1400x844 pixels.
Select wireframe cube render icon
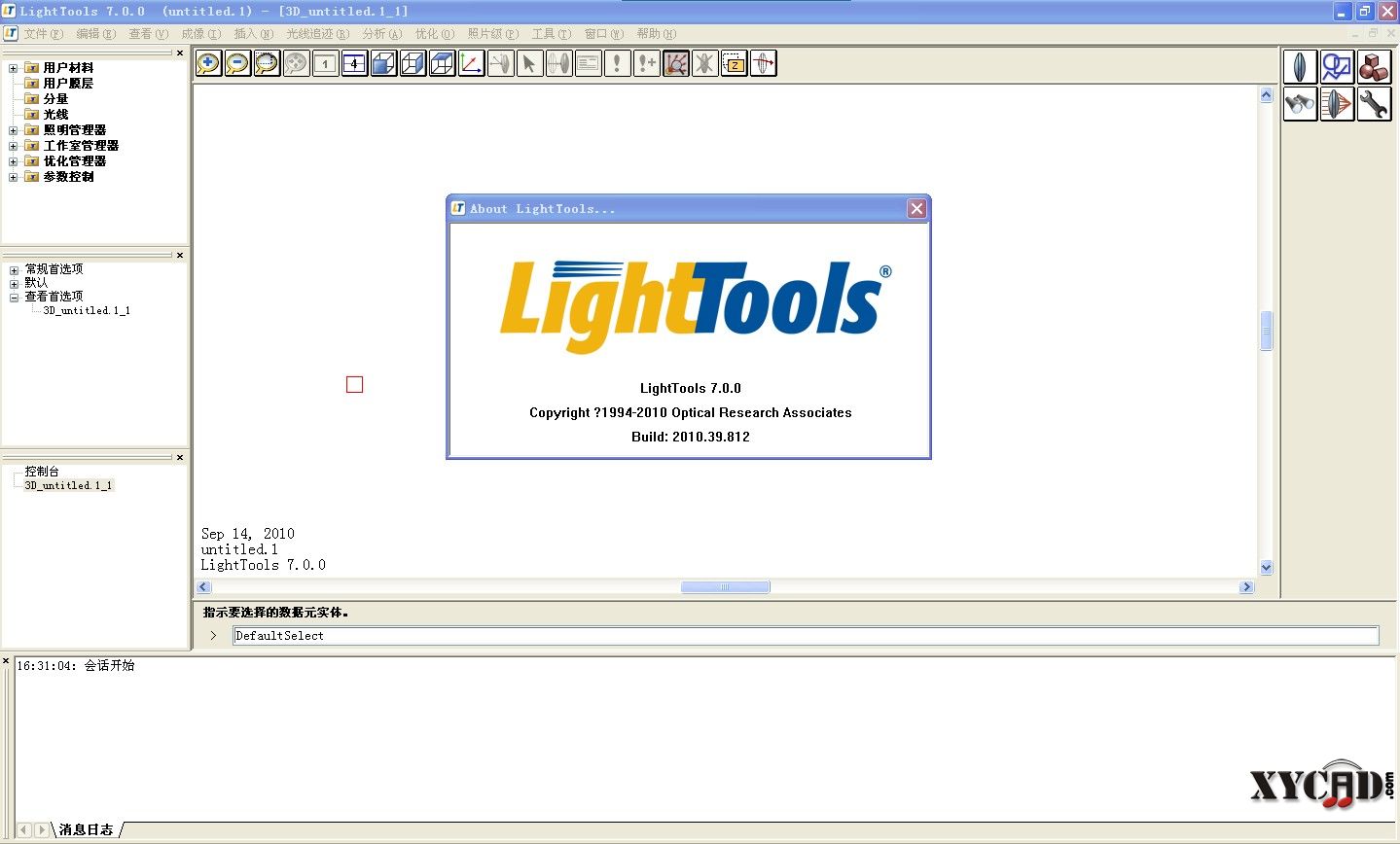(x=413, y=64)
